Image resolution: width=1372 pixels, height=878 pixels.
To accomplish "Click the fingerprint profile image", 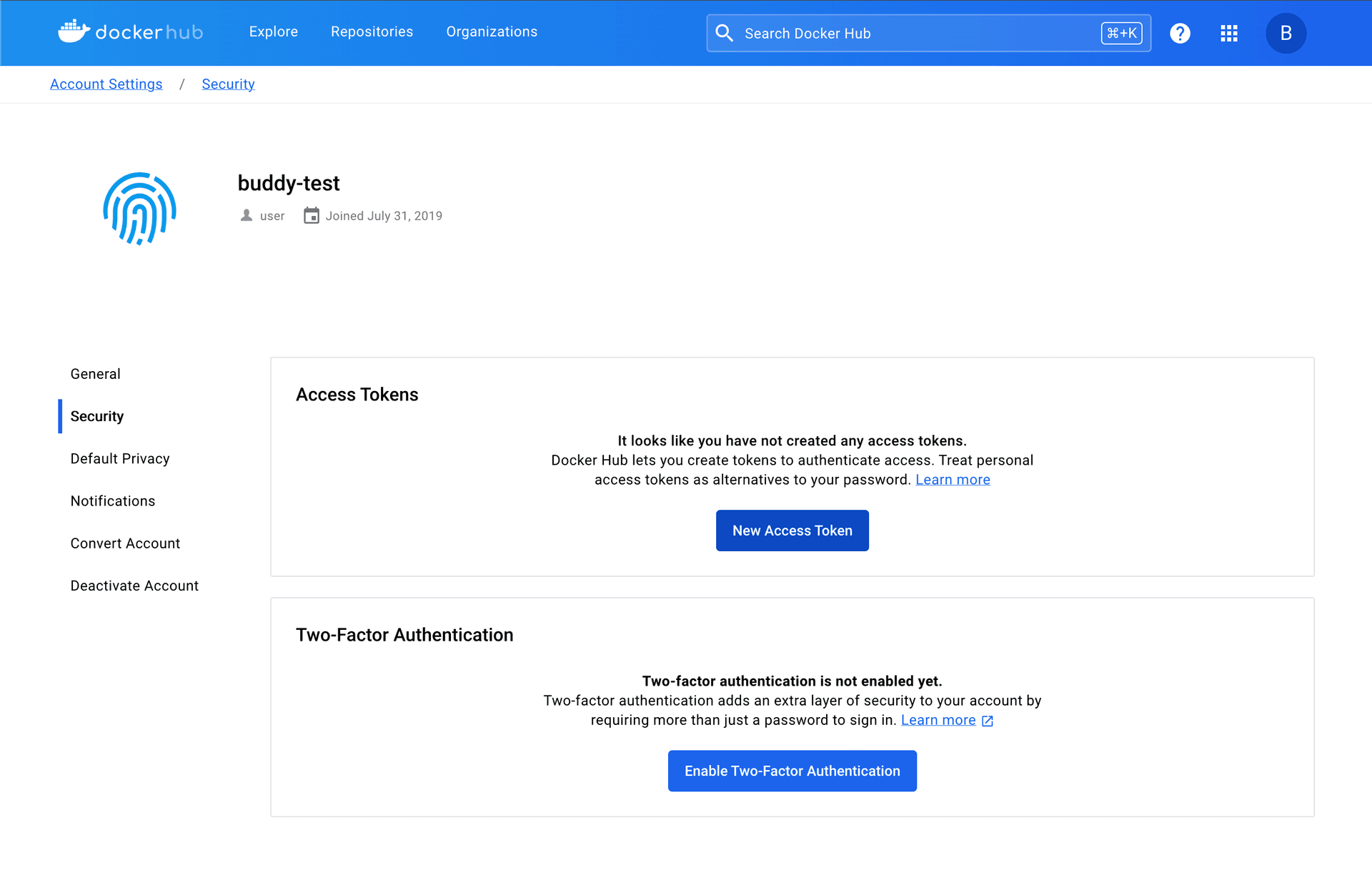I will click(x=139, y=209).
